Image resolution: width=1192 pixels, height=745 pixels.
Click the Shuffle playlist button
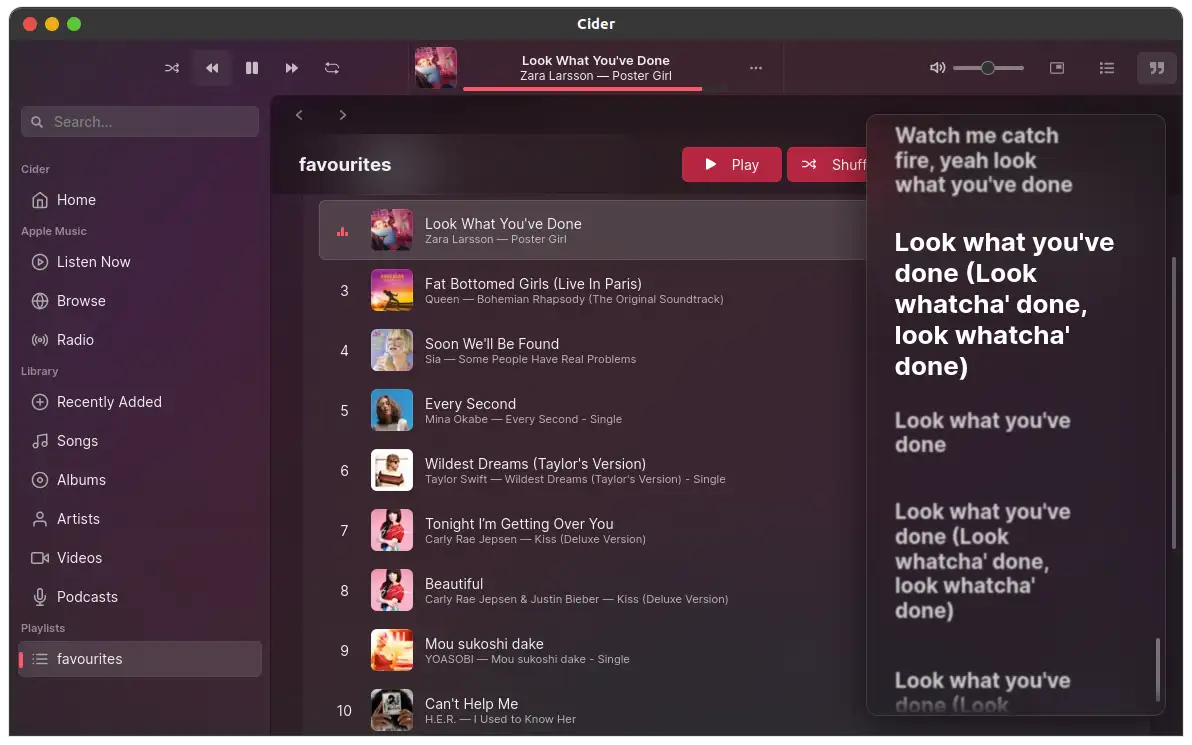(827, 165)
